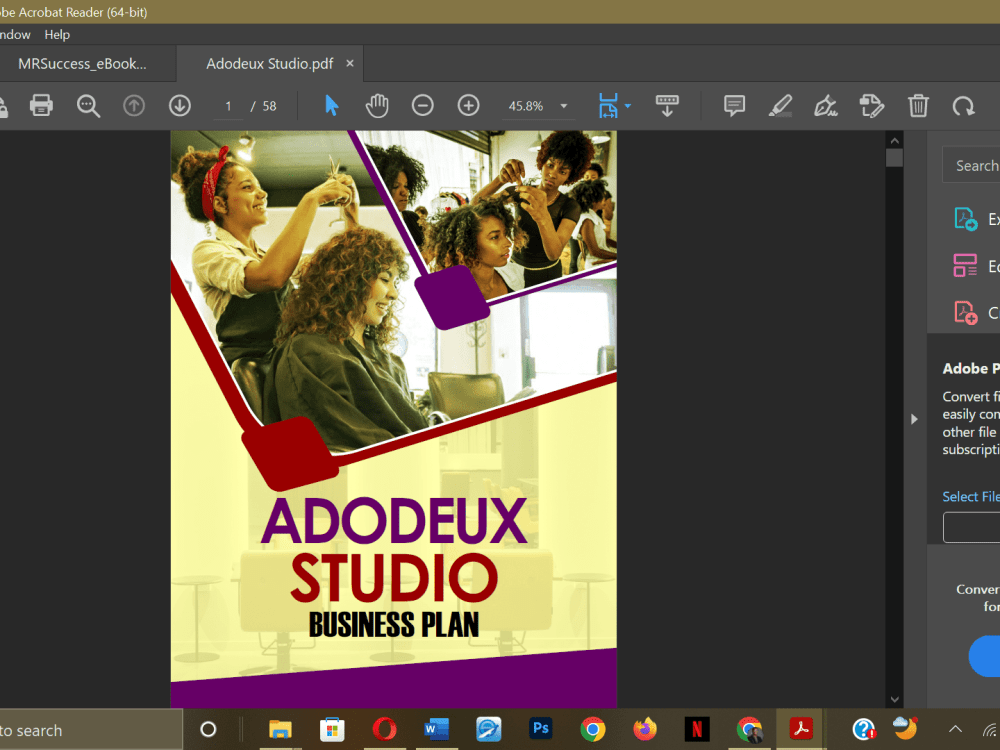Image resolution: width=1000 pixels, height=750 pixels.
Task: Click the vertical scrollbar thumb
Action: pos(894,158)
